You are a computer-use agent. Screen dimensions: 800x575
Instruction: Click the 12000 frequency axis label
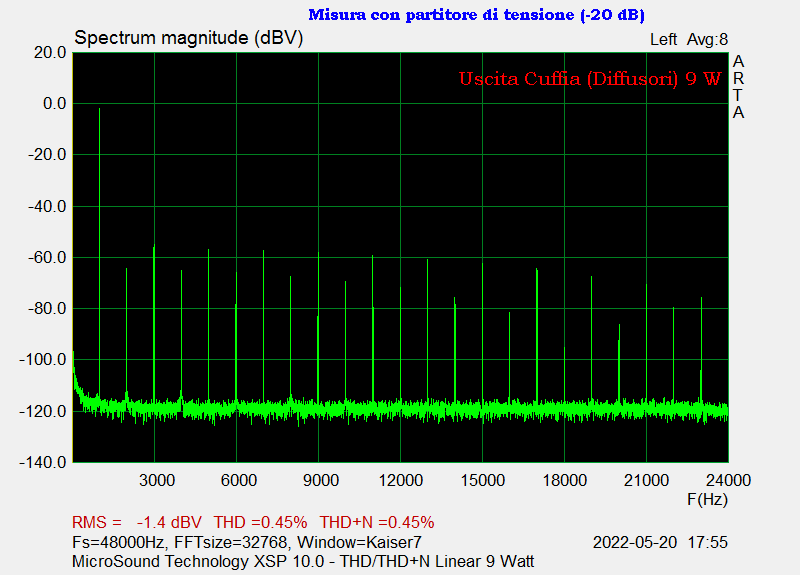click(x=401, y=480)
